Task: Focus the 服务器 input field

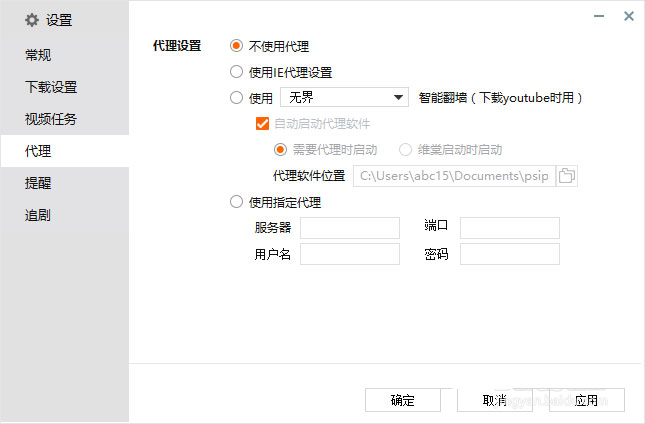Action: [350, 228]
